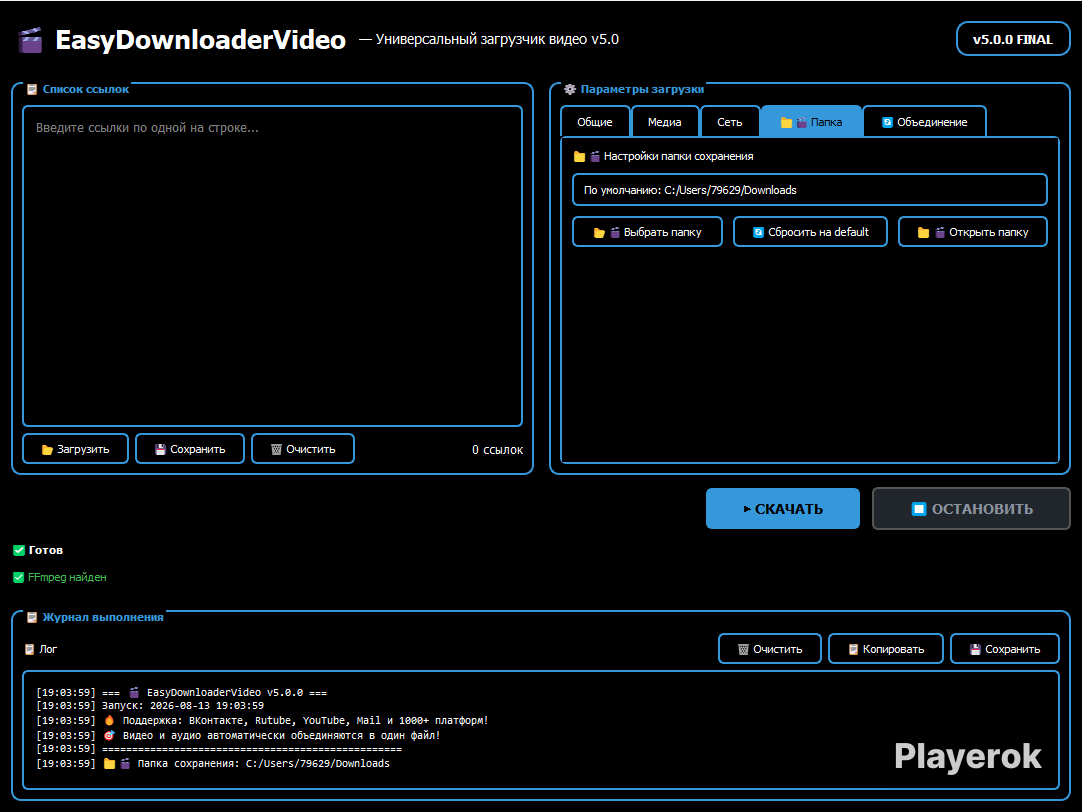The image size is (1082, 812).
Task: Click Сбросить на default button
Action: [810, 232]
